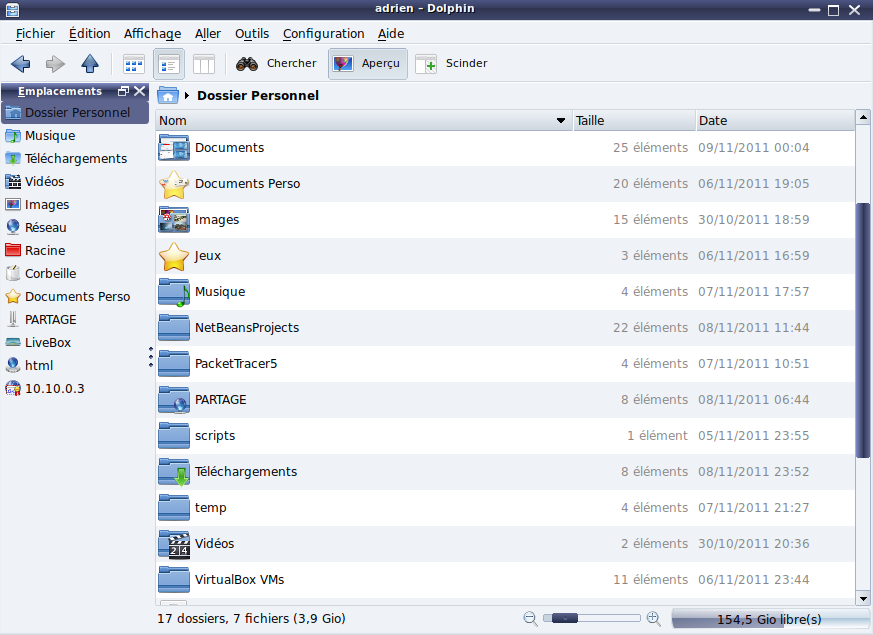Click the 154,5 Gio libre(s) space bar

click(769, 619)
